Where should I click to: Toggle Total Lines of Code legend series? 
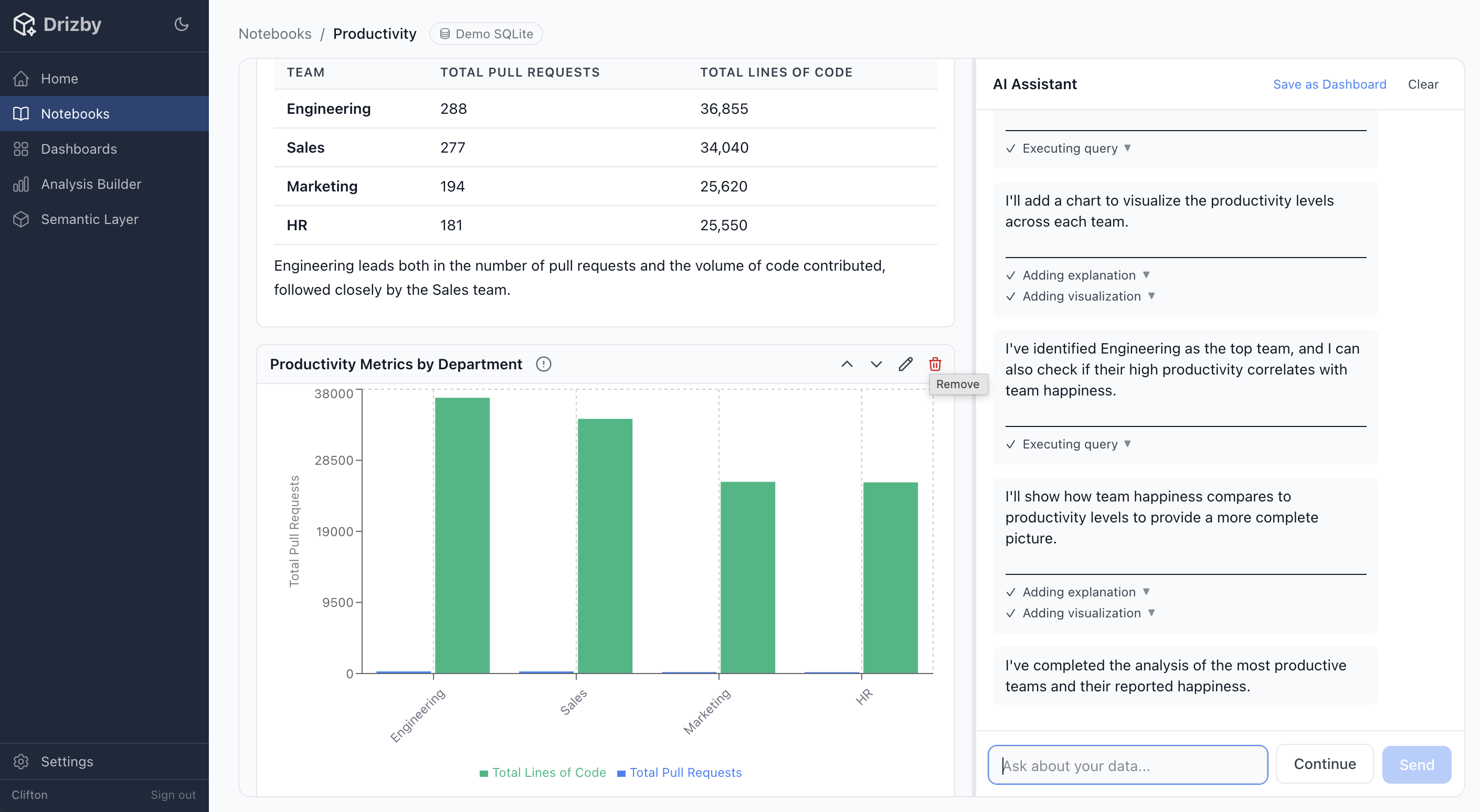[543, 772]
